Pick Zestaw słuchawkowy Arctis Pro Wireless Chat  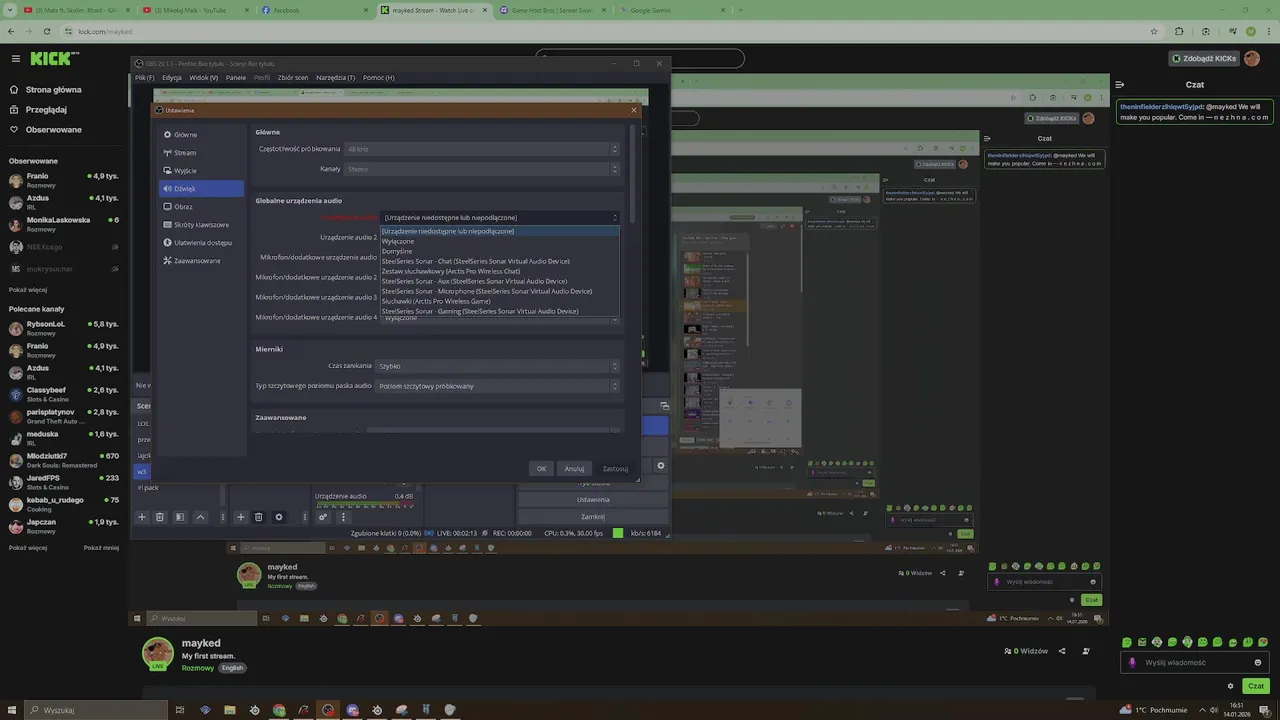(500, 271)
